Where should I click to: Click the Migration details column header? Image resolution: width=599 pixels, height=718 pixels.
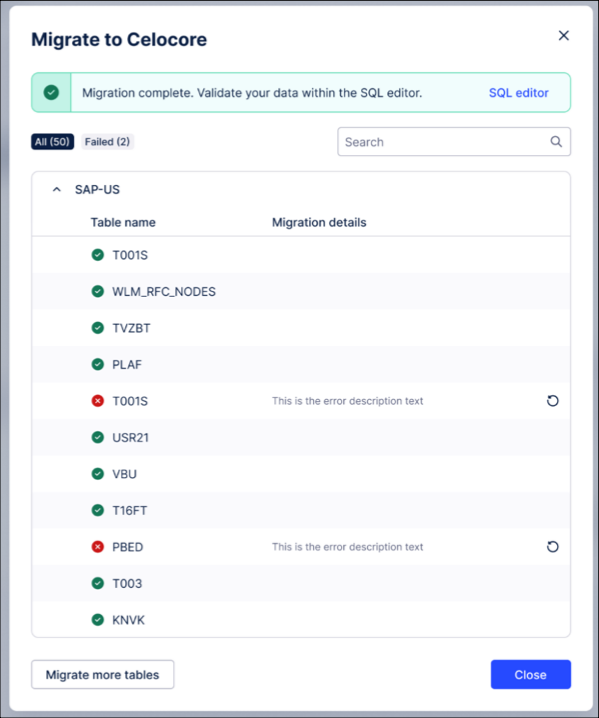[x=319, y=223]
